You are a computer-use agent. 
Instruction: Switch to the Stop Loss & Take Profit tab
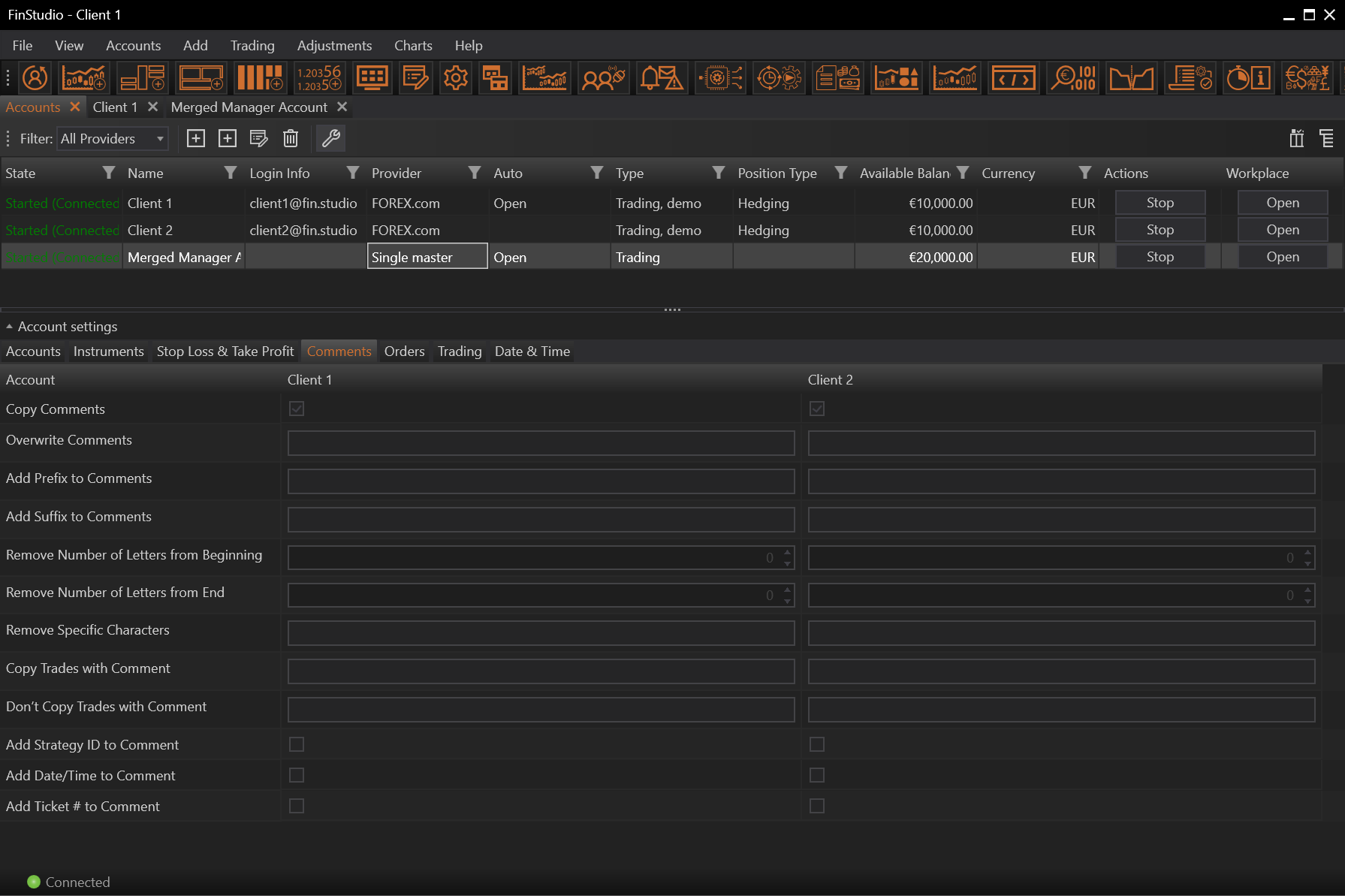point(225,351)
